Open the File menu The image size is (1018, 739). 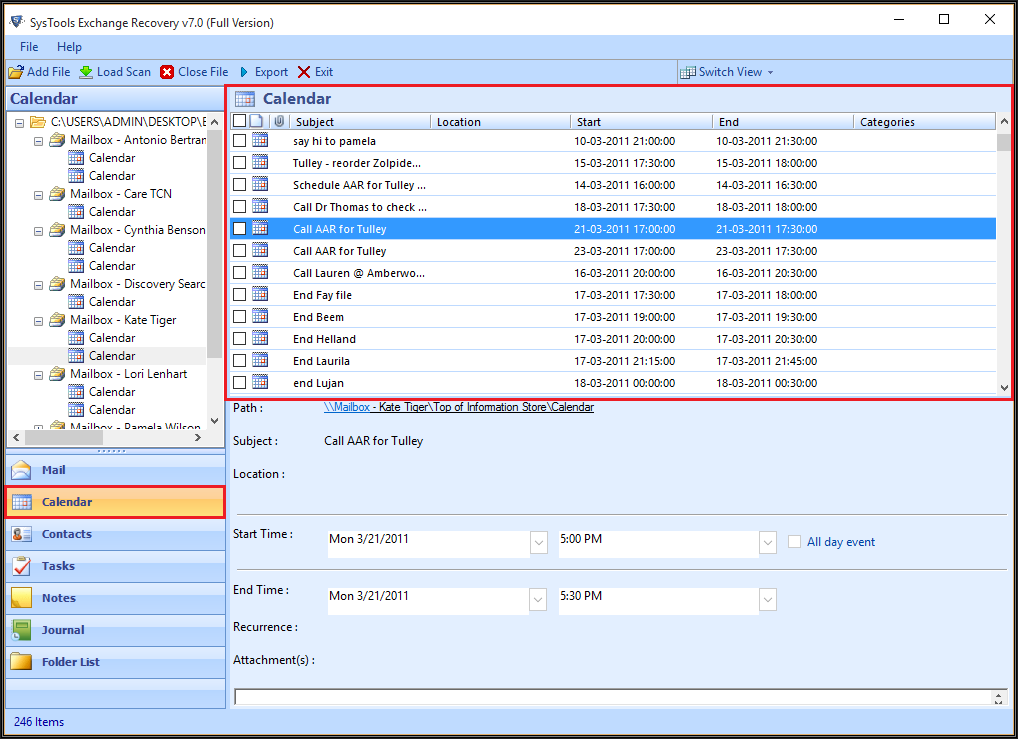pos(29,47)
